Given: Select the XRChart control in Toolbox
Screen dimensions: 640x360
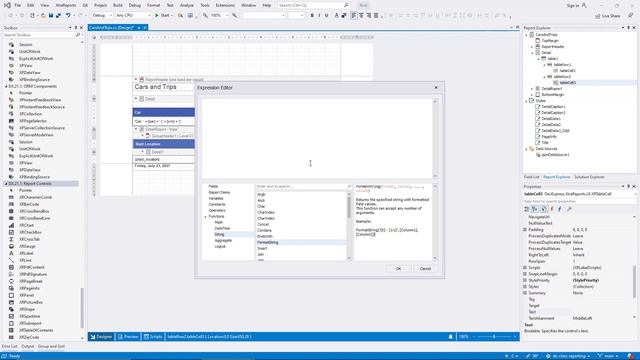Looking at the screenshot, I should pyautogui.click(x=26, y=225).
